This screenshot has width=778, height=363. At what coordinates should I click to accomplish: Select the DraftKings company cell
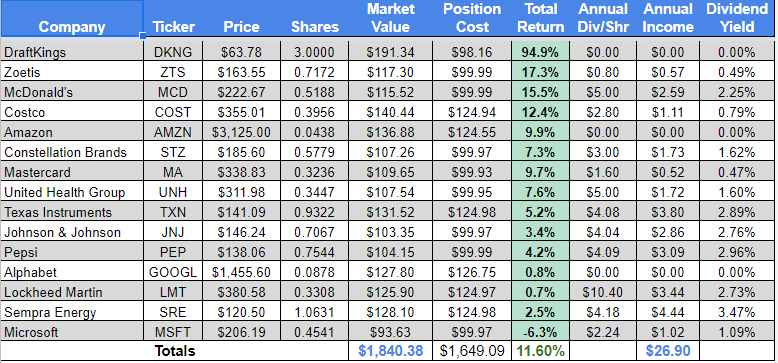tap(72, 52)
